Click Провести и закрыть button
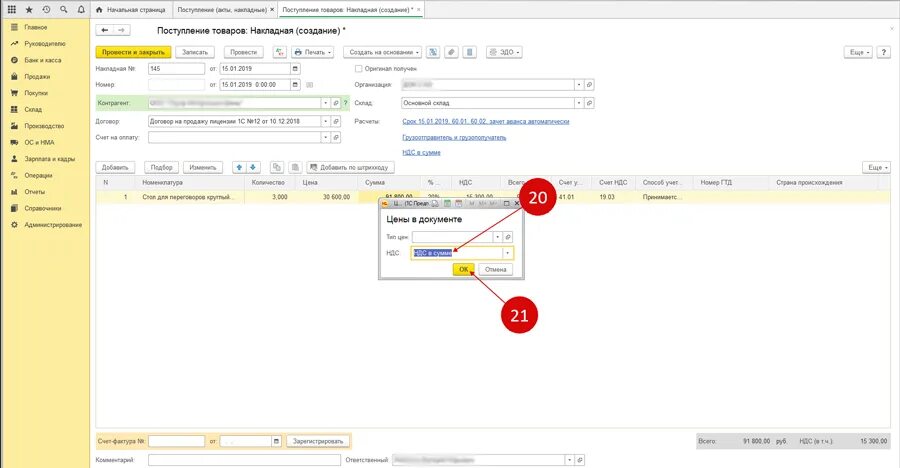Image resolution: width=900 pixels, height=468 pixels. 133,52
